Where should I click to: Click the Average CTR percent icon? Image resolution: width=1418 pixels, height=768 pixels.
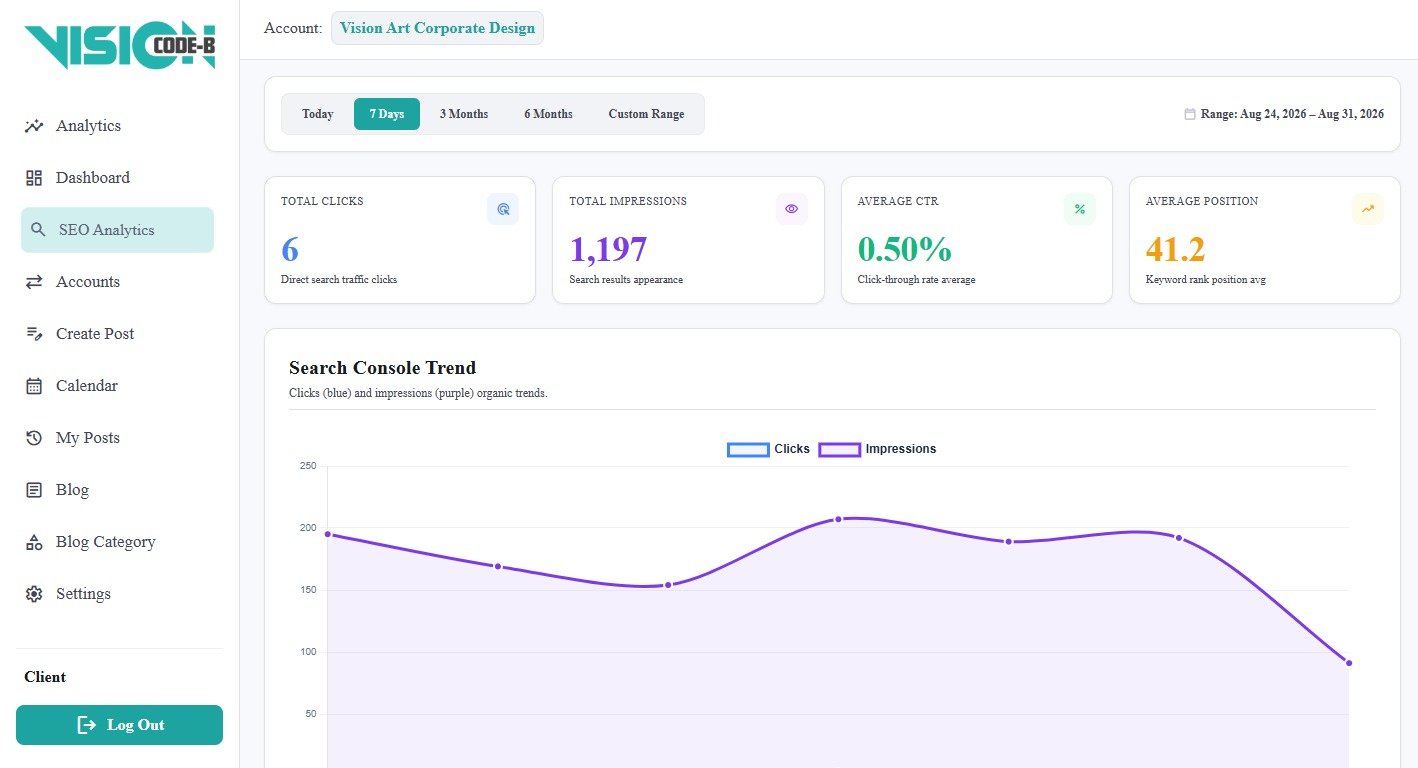(x=1079, y=209)
